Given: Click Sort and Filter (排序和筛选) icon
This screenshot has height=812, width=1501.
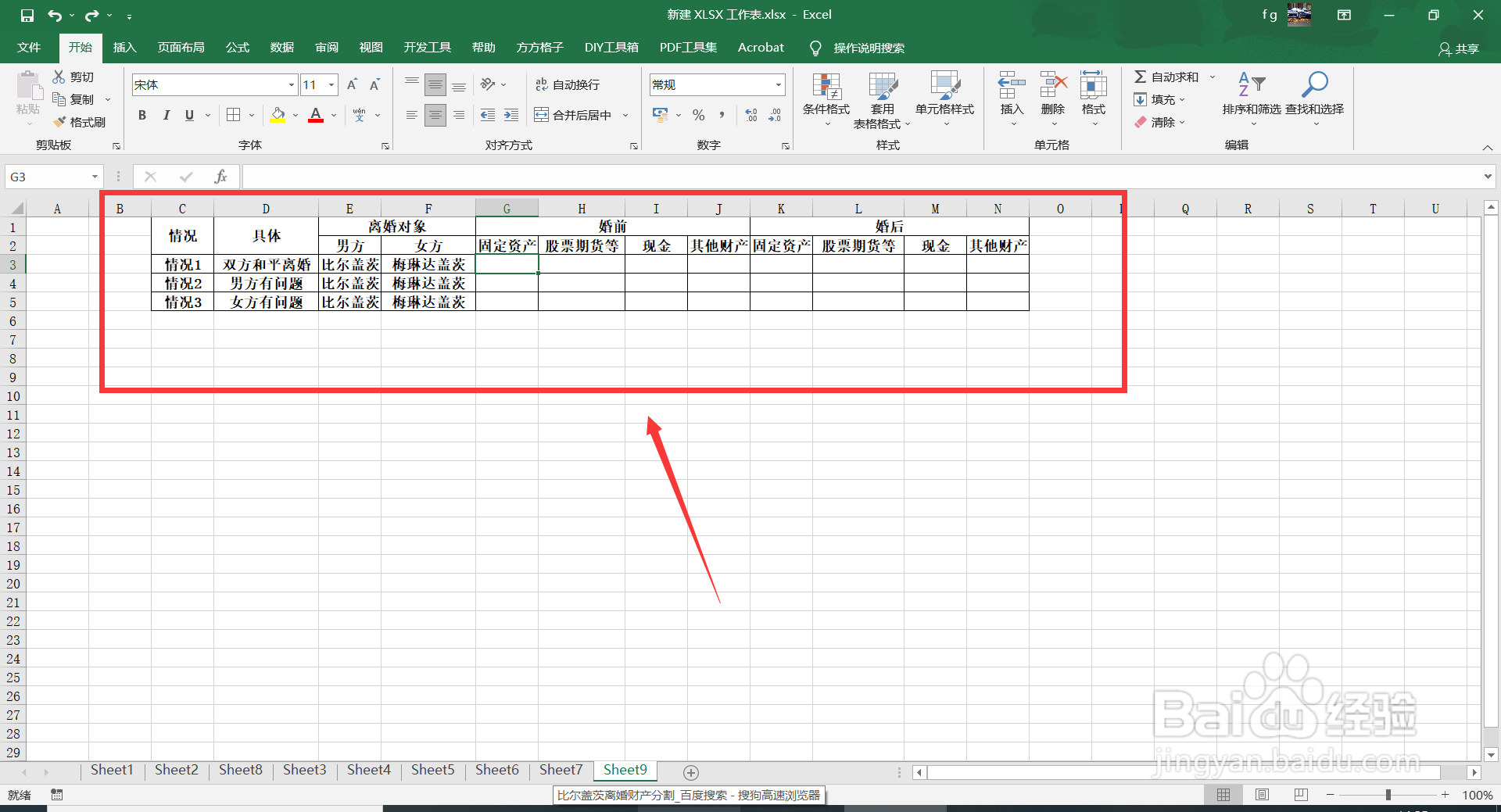Looking at the screenshot, I should coord(1252,84).
